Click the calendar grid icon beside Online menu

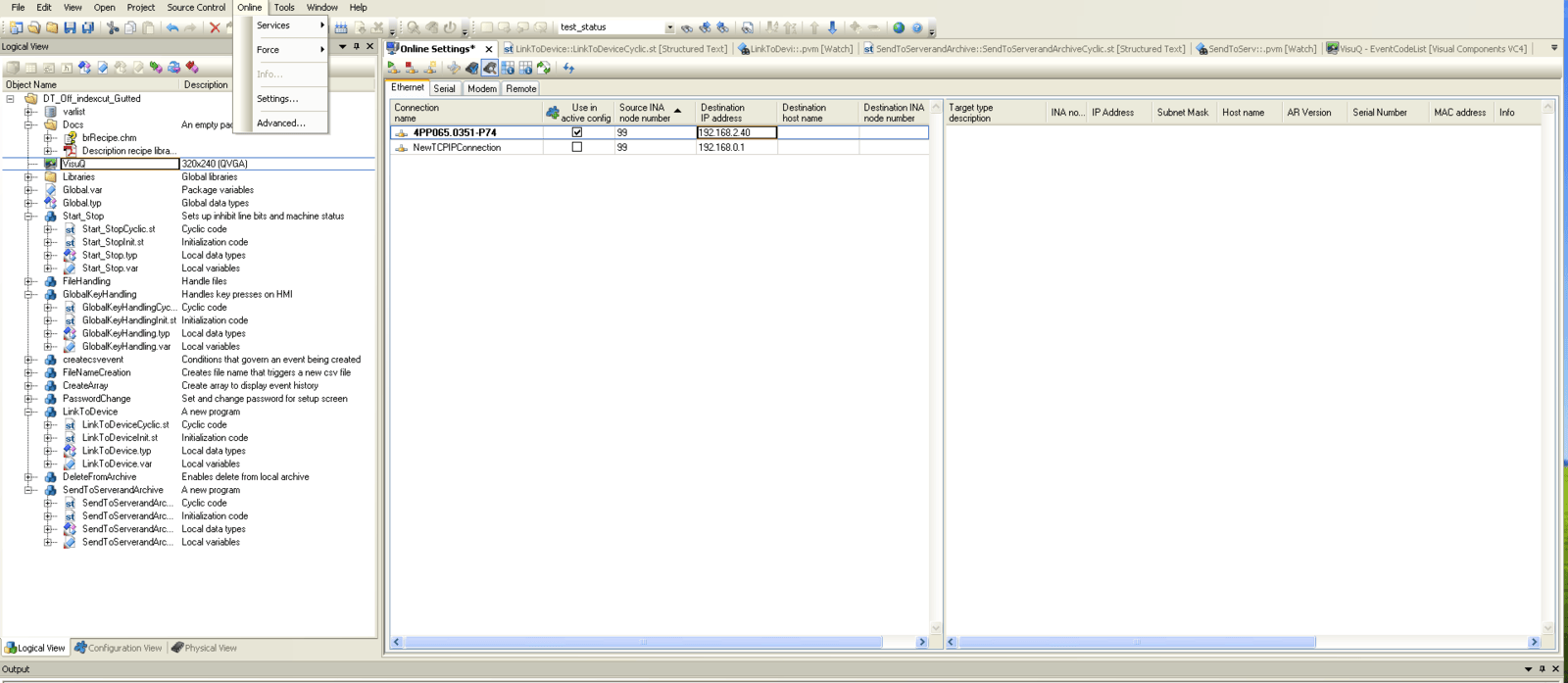[x=341, y=27]
